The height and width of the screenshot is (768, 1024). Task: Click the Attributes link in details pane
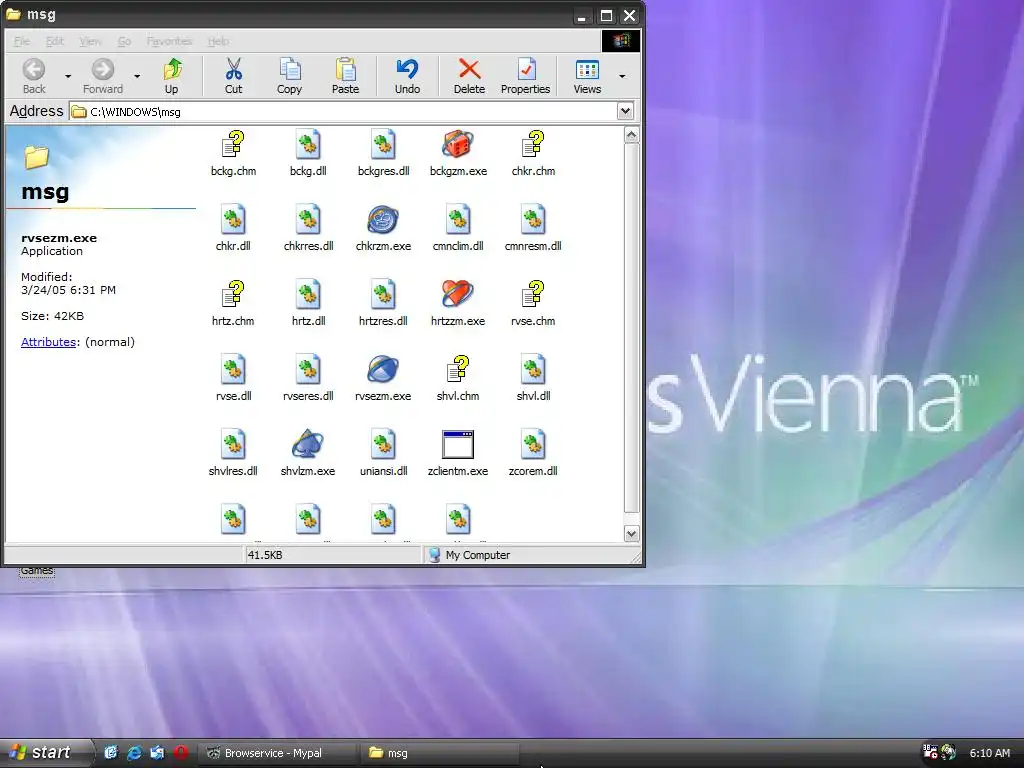(48, 342)
